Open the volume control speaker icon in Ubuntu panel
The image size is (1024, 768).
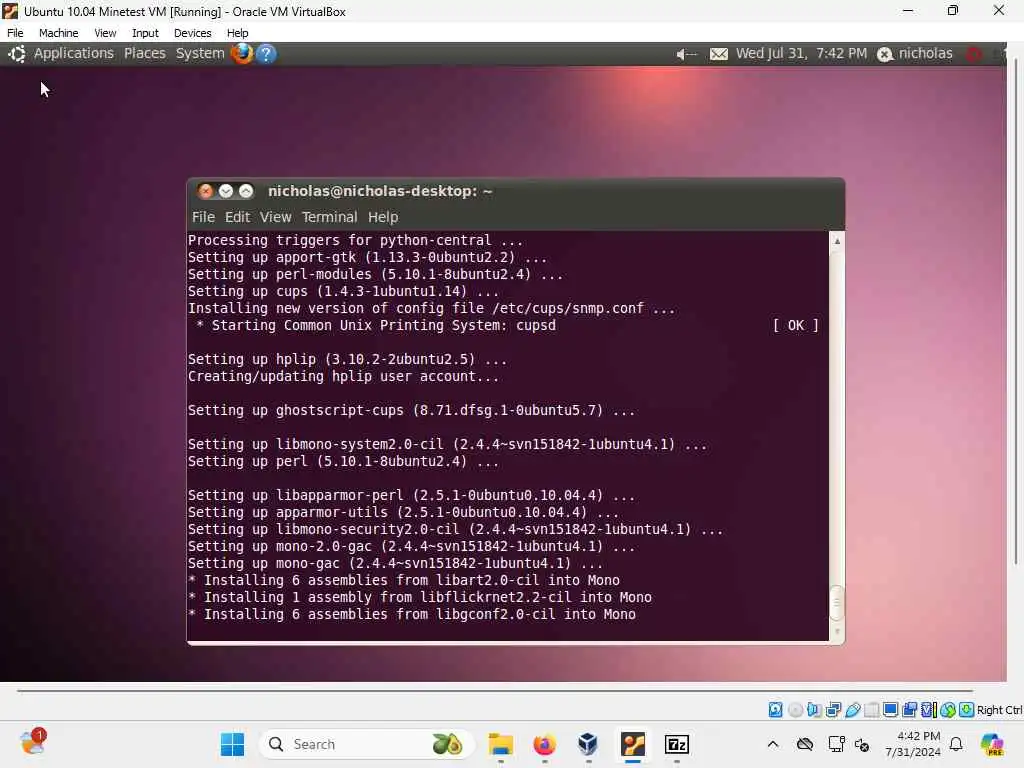click(x=686, y=54)
